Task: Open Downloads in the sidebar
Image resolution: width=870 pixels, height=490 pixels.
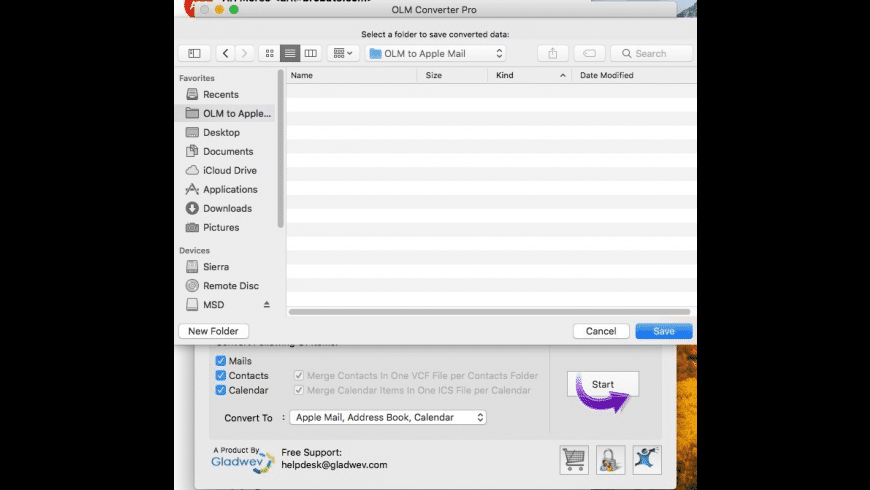Action: [x=227, y=208]
